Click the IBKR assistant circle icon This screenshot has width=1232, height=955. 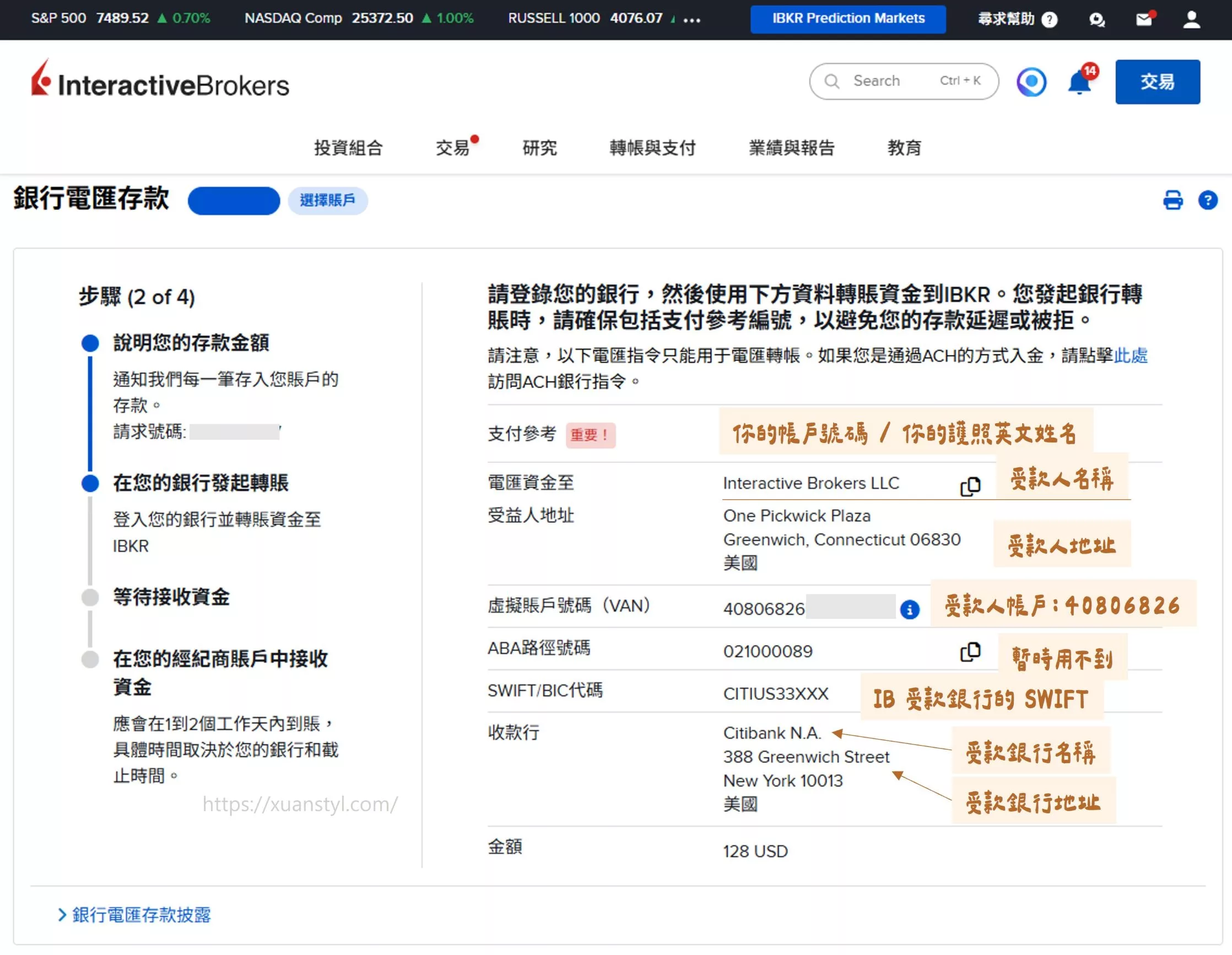point(1032,82)
